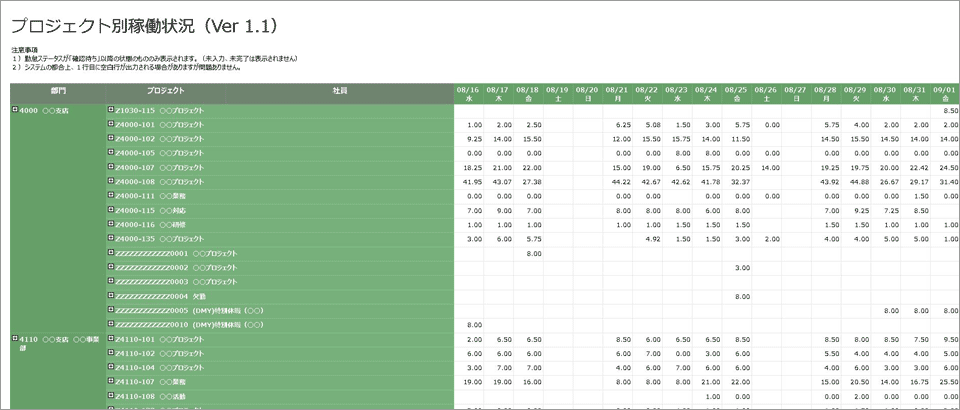Click the report title プロジェクト別稼働状況 (Ver 1.1)

click(146, 25)
